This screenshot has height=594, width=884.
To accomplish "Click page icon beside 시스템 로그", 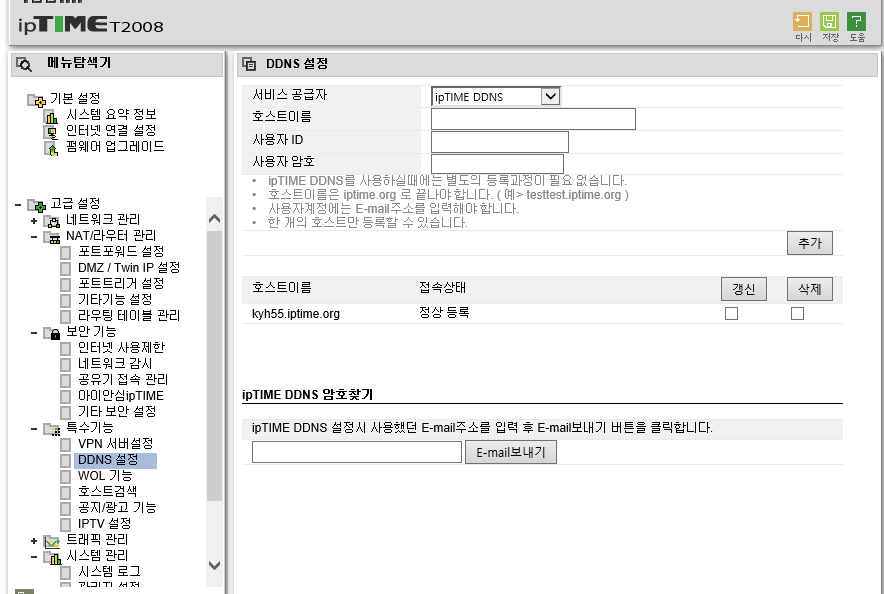I will pos(65,573).
